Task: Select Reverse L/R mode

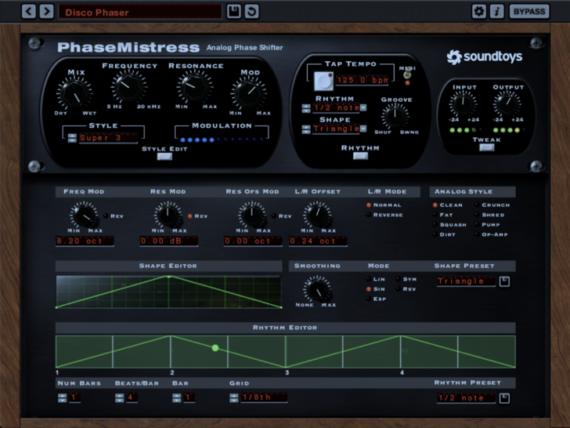Action: click(385, 215)
